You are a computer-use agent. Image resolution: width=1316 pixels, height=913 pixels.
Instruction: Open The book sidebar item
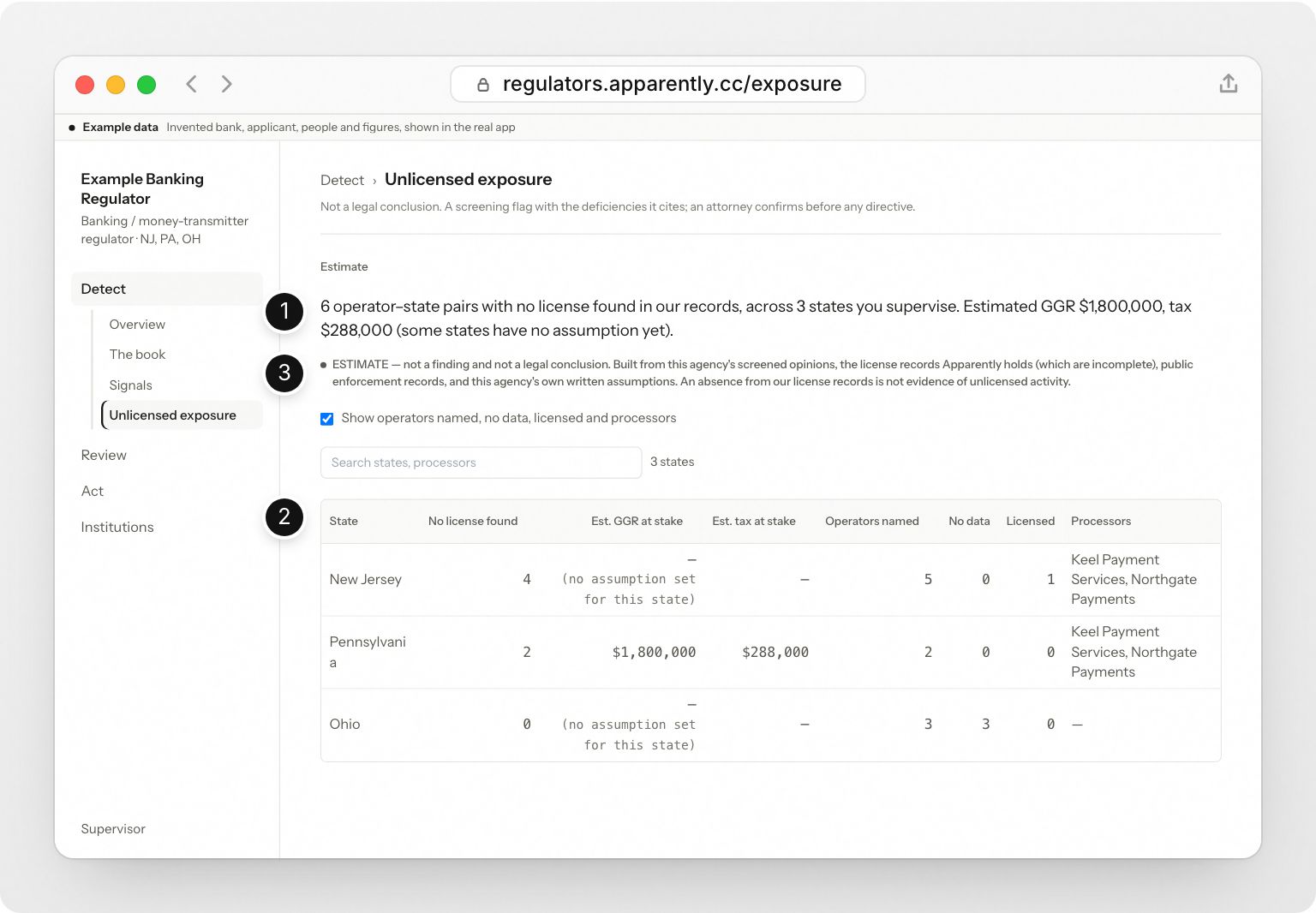click(x=137, y=355)
